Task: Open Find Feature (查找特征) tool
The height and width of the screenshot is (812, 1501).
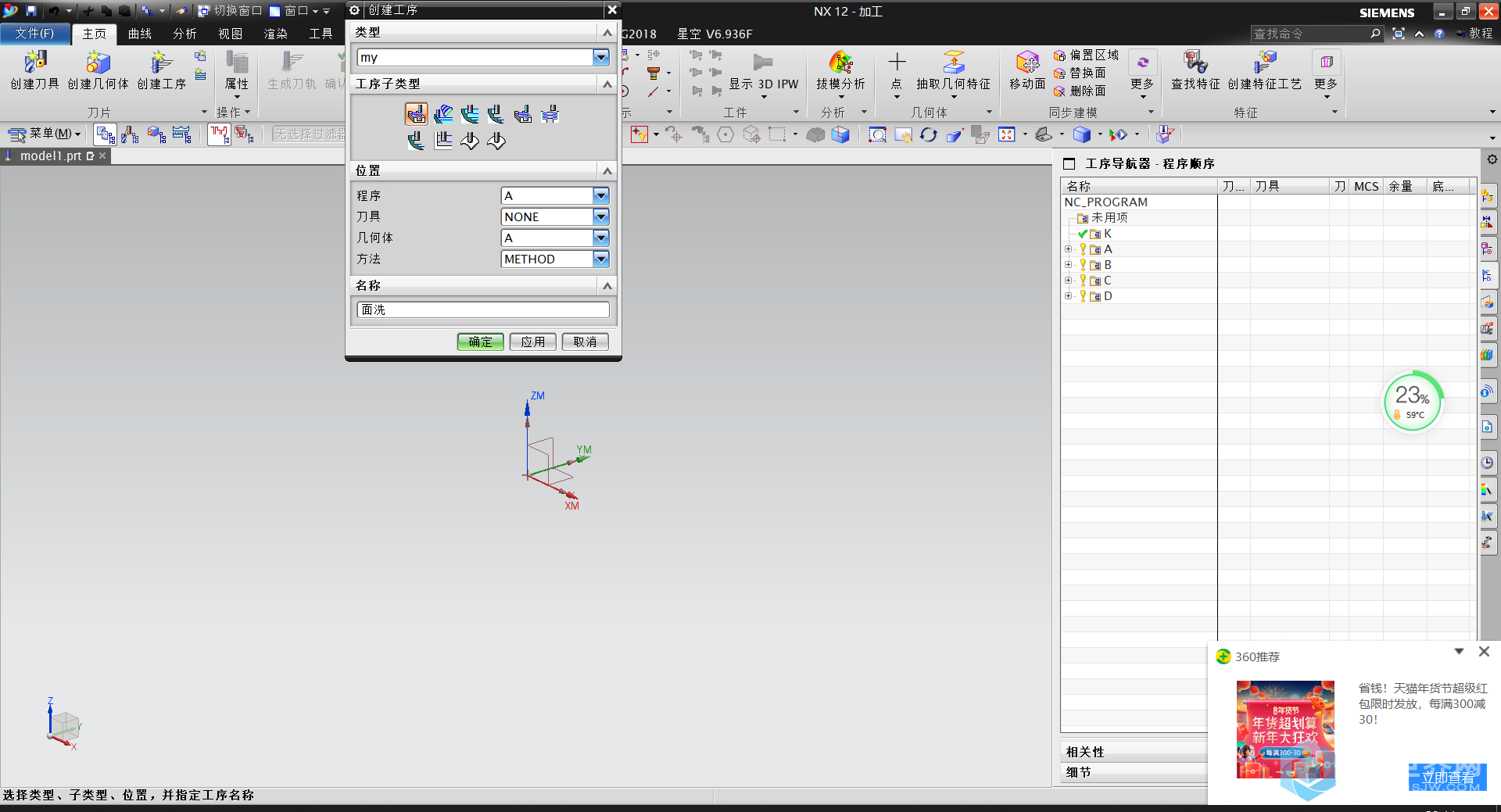Action: [x=1195, y=70]
